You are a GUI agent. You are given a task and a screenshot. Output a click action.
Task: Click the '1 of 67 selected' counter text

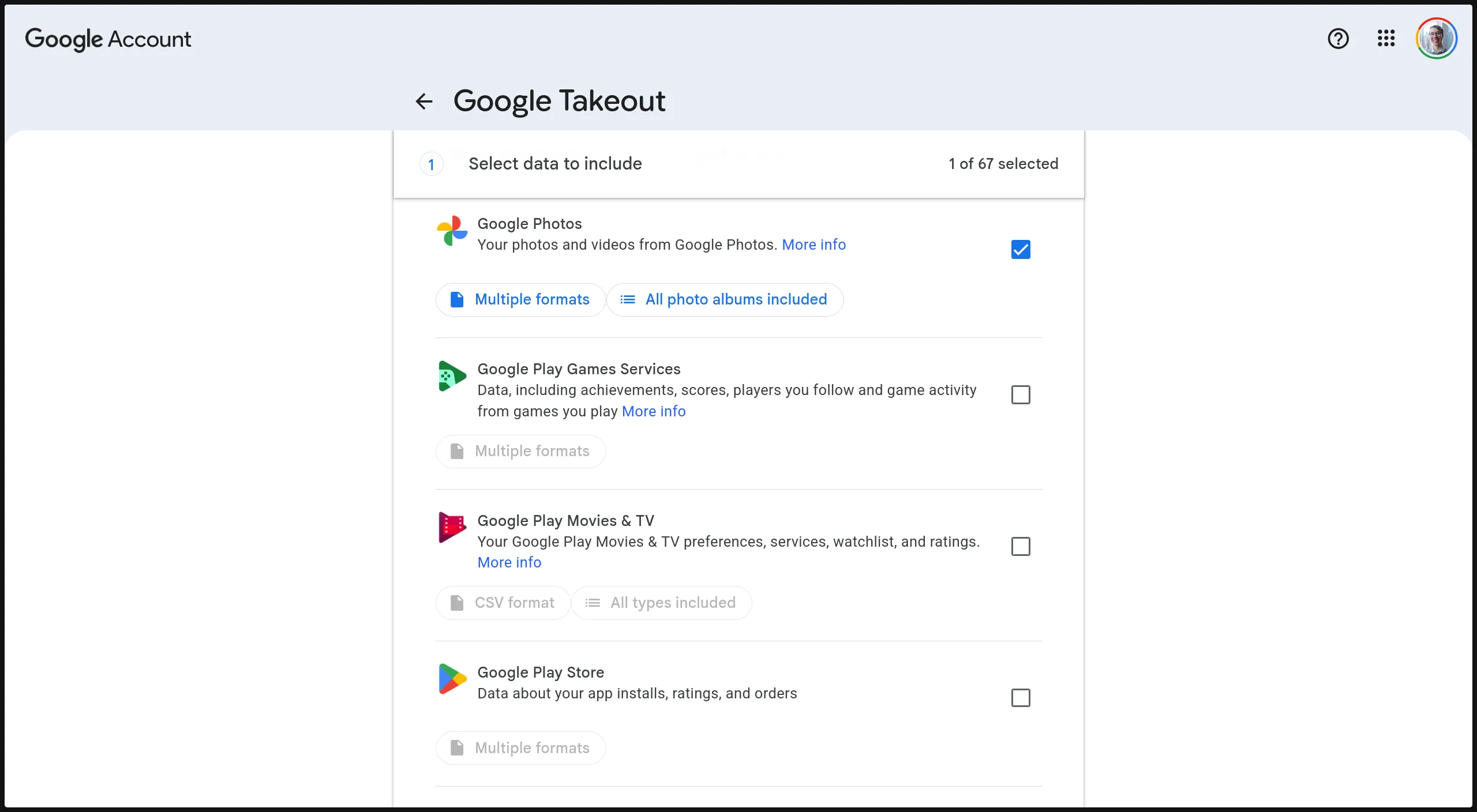click(1003, 164)
